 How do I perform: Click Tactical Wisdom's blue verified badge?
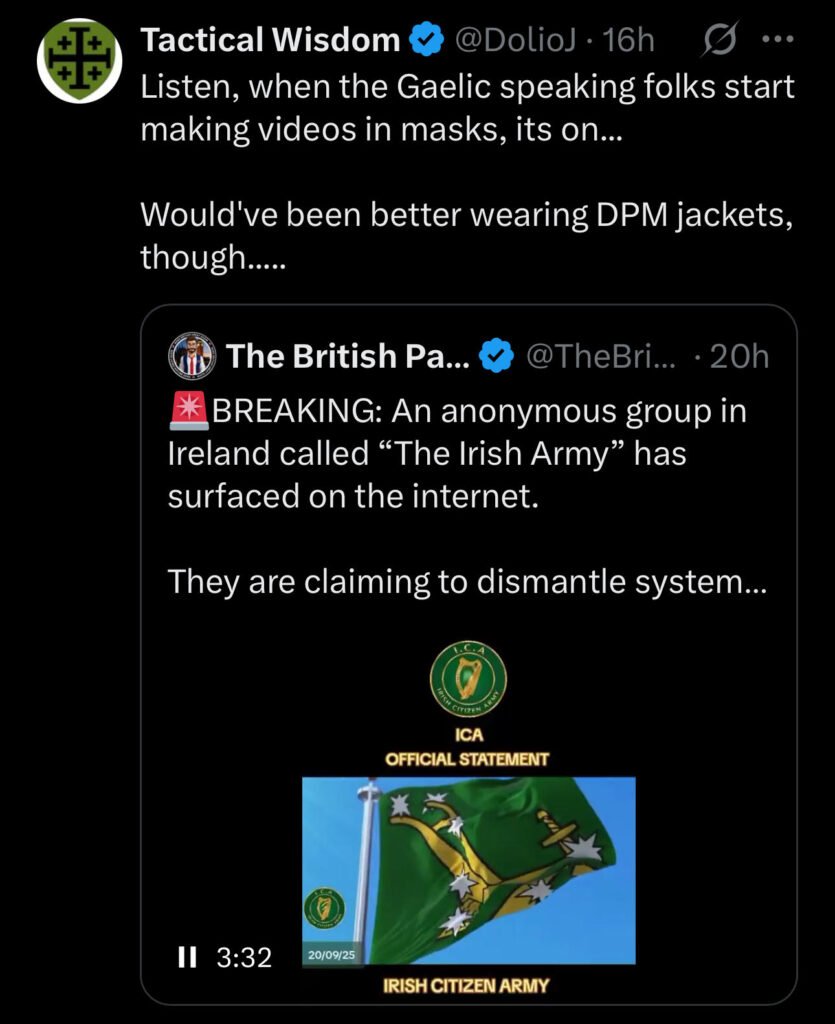click(428, 40)
